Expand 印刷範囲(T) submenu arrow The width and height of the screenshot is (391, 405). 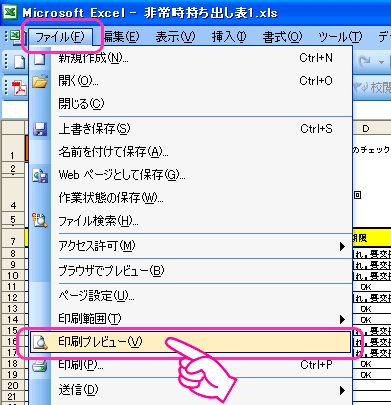[342, 319]
